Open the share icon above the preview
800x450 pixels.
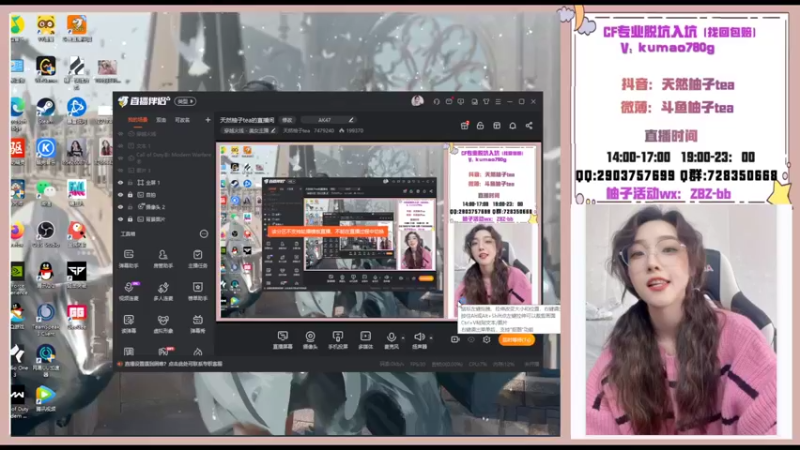[x=529, y=126]
